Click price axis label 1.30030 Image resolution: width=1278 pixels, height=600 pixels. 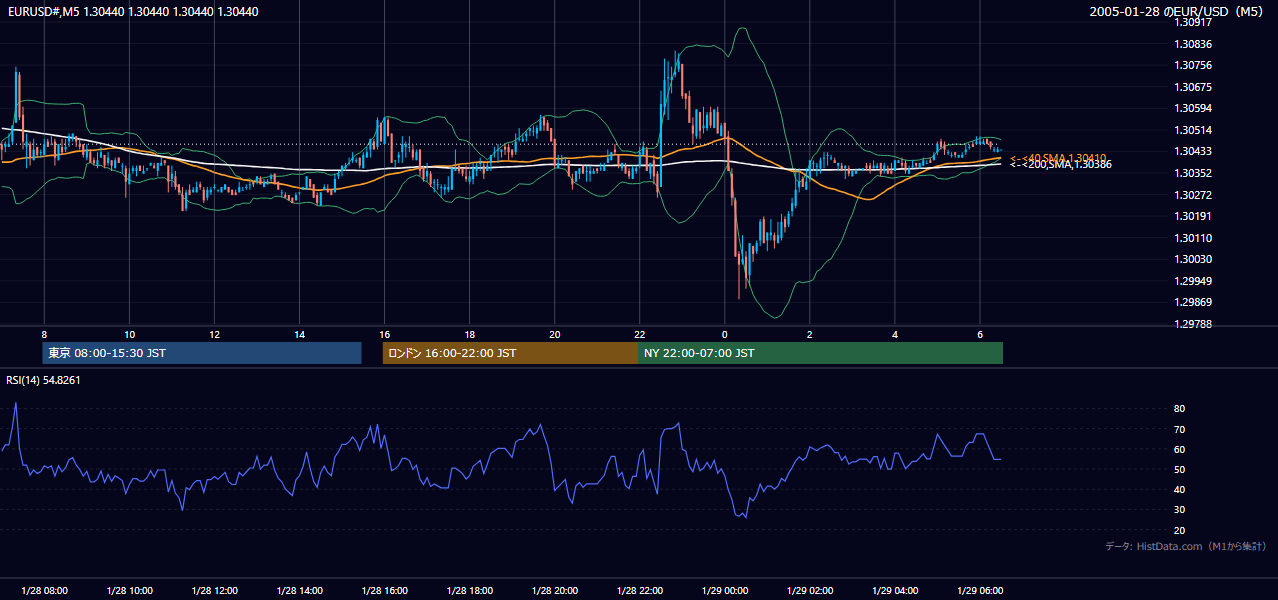(1193, 259)
